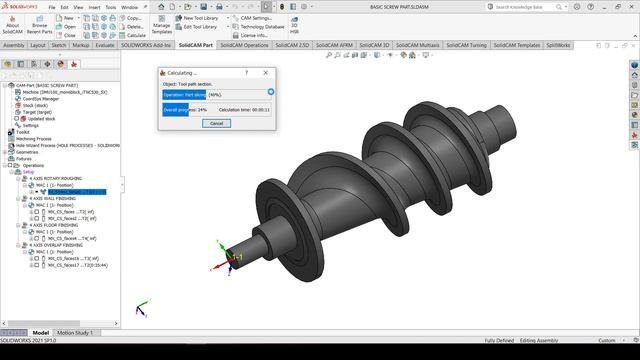Click the 3D HSR icon
640x360 pixels.
[294, 25]
